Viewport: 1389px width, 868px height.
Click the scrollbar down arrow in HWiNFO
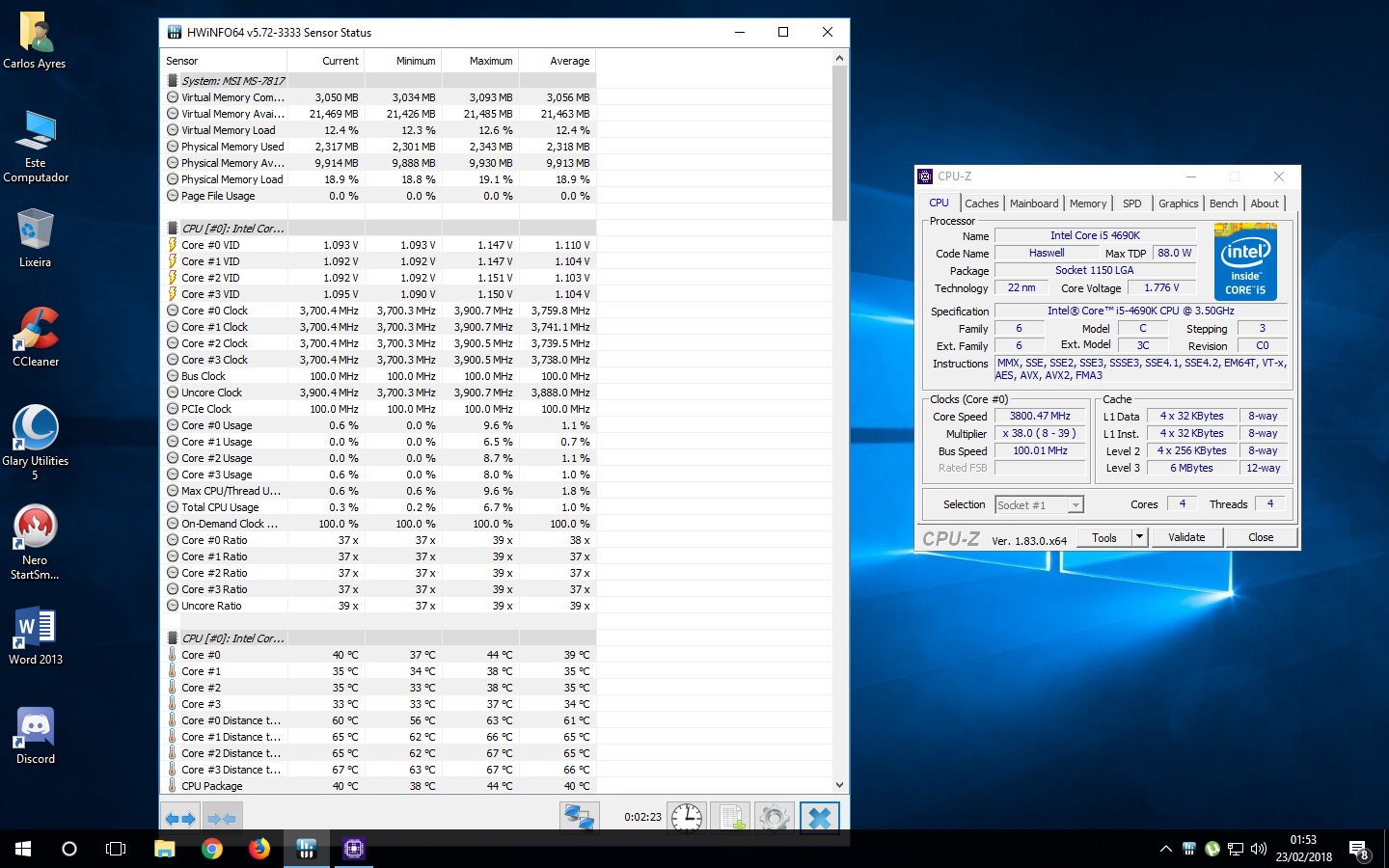(x=839, y=785)
